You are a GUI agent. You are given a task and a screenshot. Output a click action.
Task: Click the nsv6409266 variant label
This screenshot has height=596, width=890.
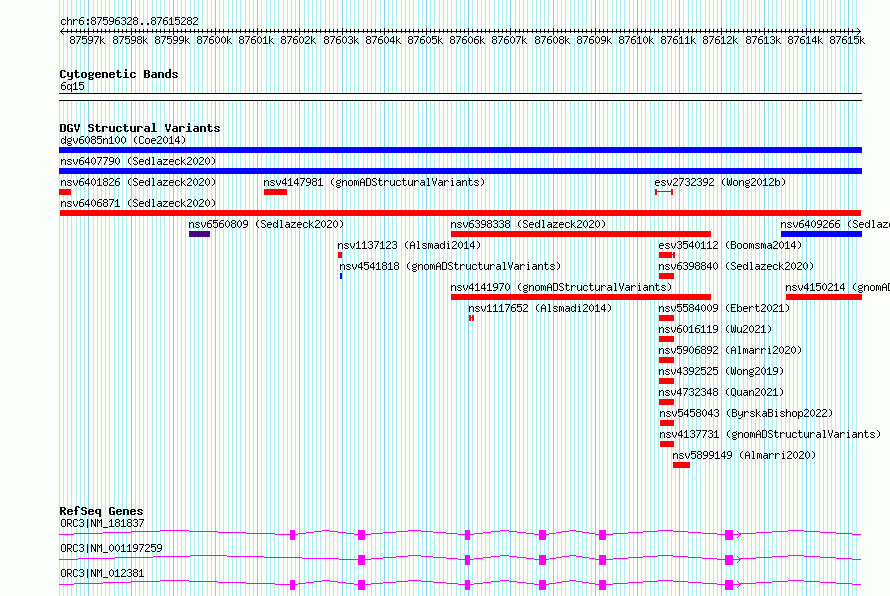(835, 224)
